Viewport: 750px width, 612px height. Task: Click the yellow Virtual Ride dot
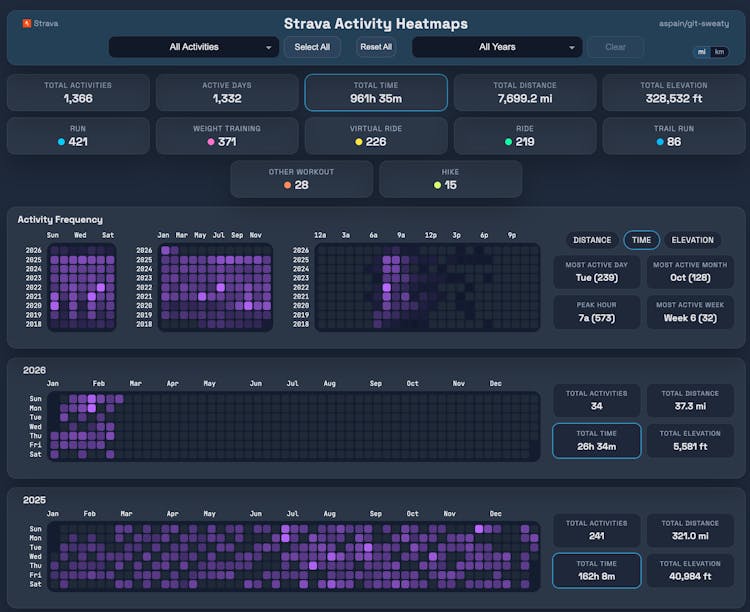[x=359, y=142]
